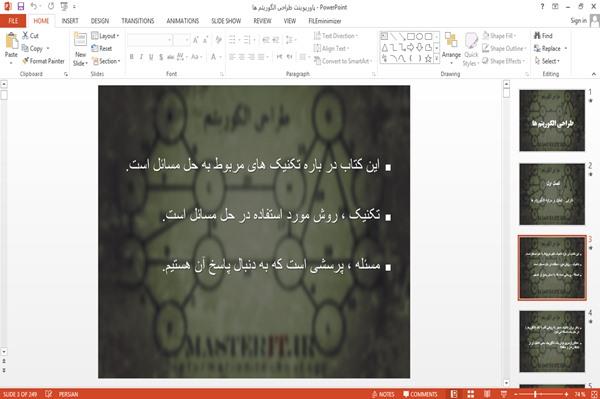Viewport: 600px width, 399px height.
Task: Open Quick Styles gallery
Action: point(471,50)
